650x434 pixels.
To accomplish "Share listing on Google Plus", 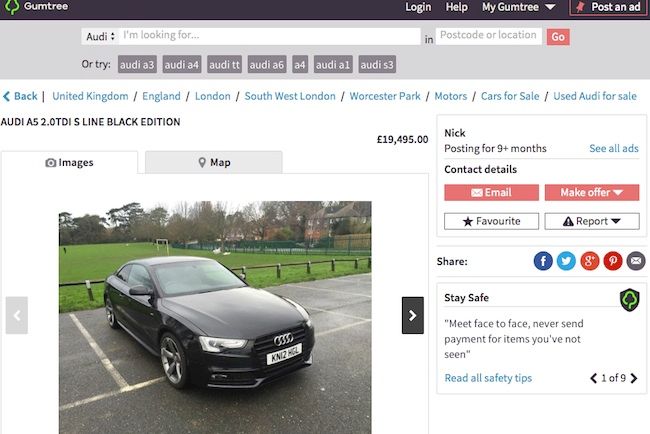I will click(x=589, y=261).
